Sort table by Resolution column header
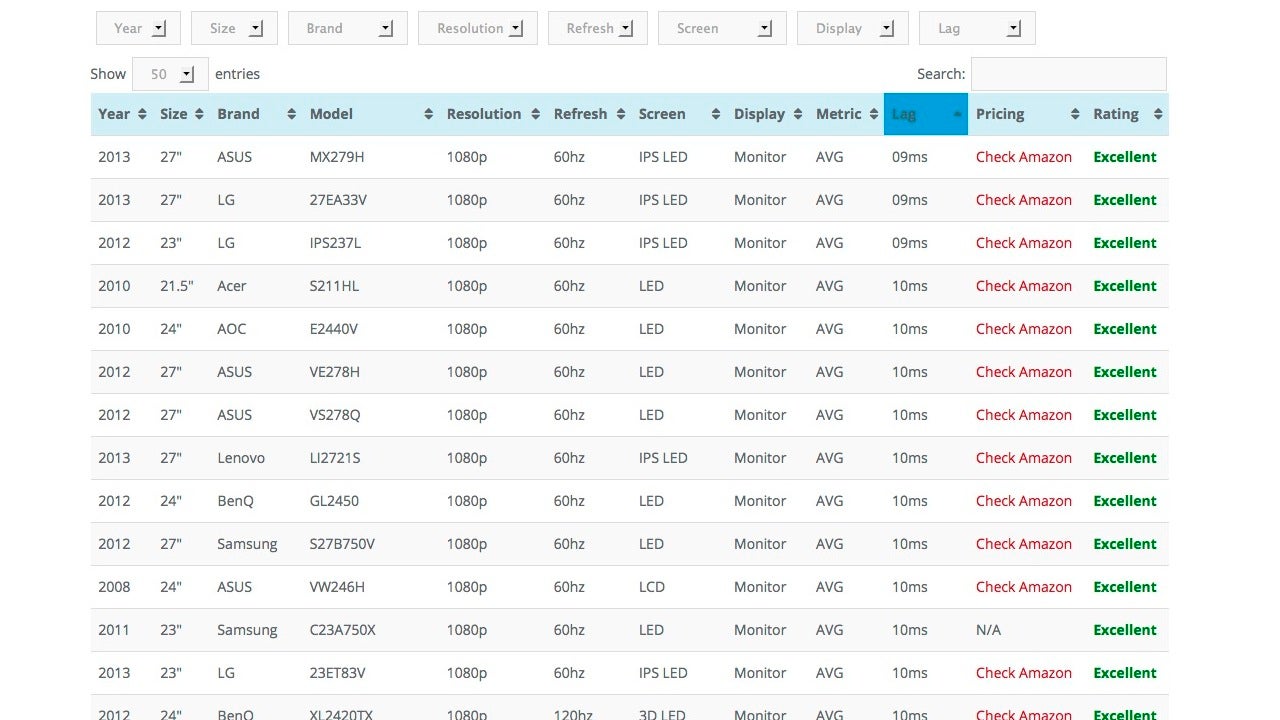1280x720 pixels. click(x=493, y=114)
